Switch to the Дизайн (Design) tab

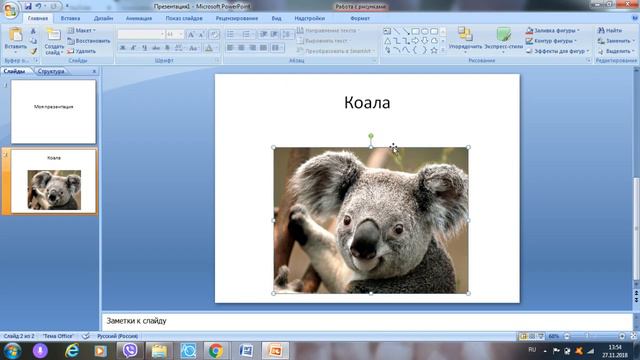[x=103, y=18]
